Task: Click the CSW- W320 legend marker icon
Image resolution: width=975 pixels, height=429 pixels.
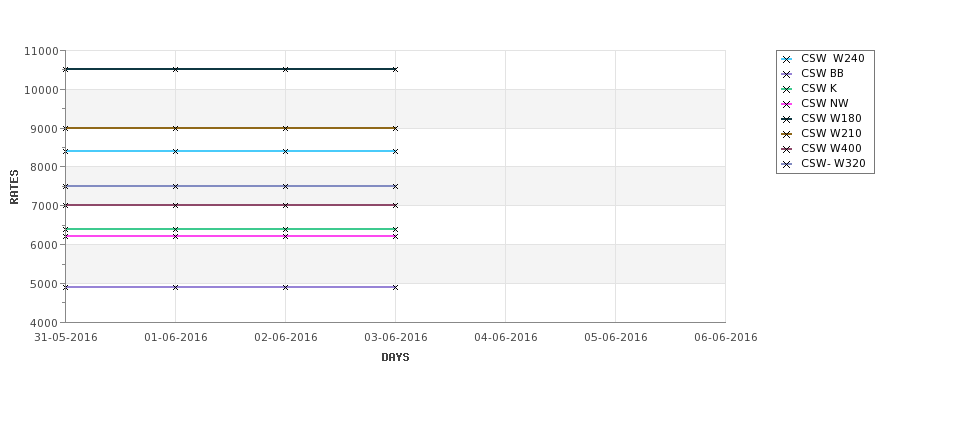Action: click(x=787, y=164)
